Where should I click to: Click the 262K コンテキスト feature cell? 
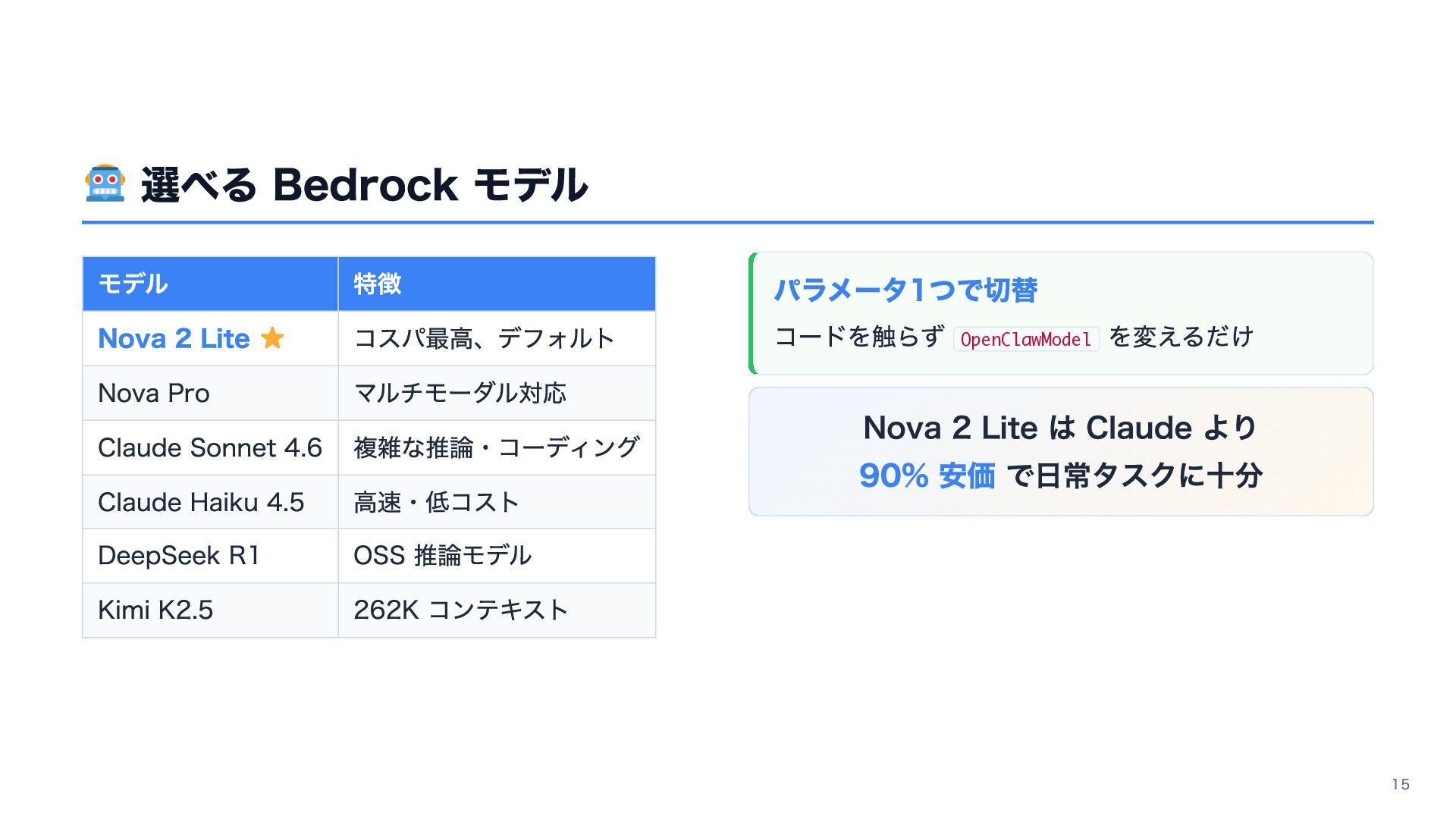tap(497, 610)
